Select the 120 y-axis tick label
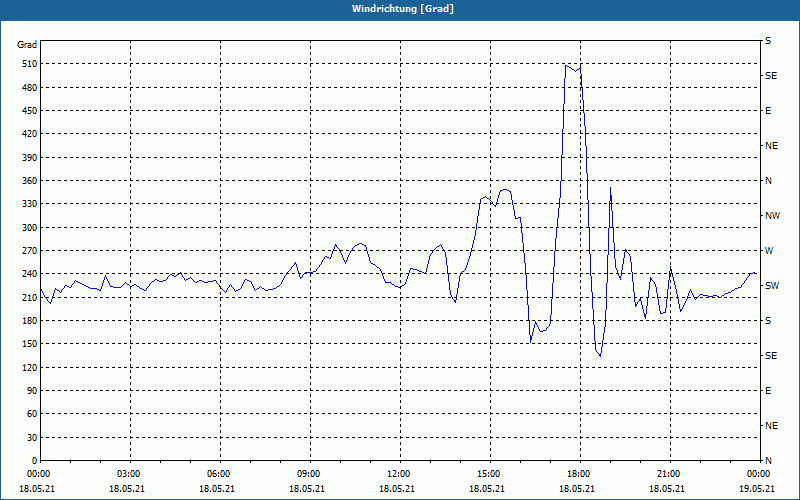Image resolution: width=800 pixels, height=500 pixels. tap(30, 367)
